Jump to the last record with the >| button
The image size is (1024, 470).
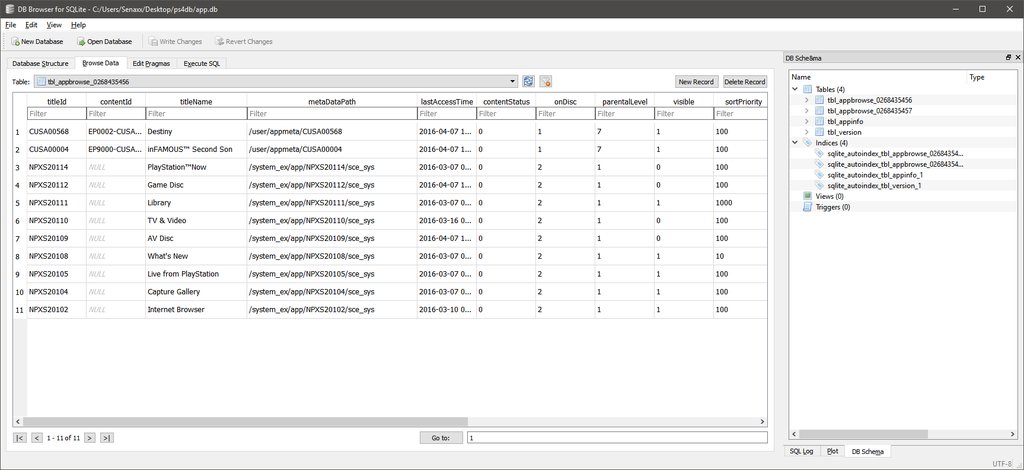[107, 437]
